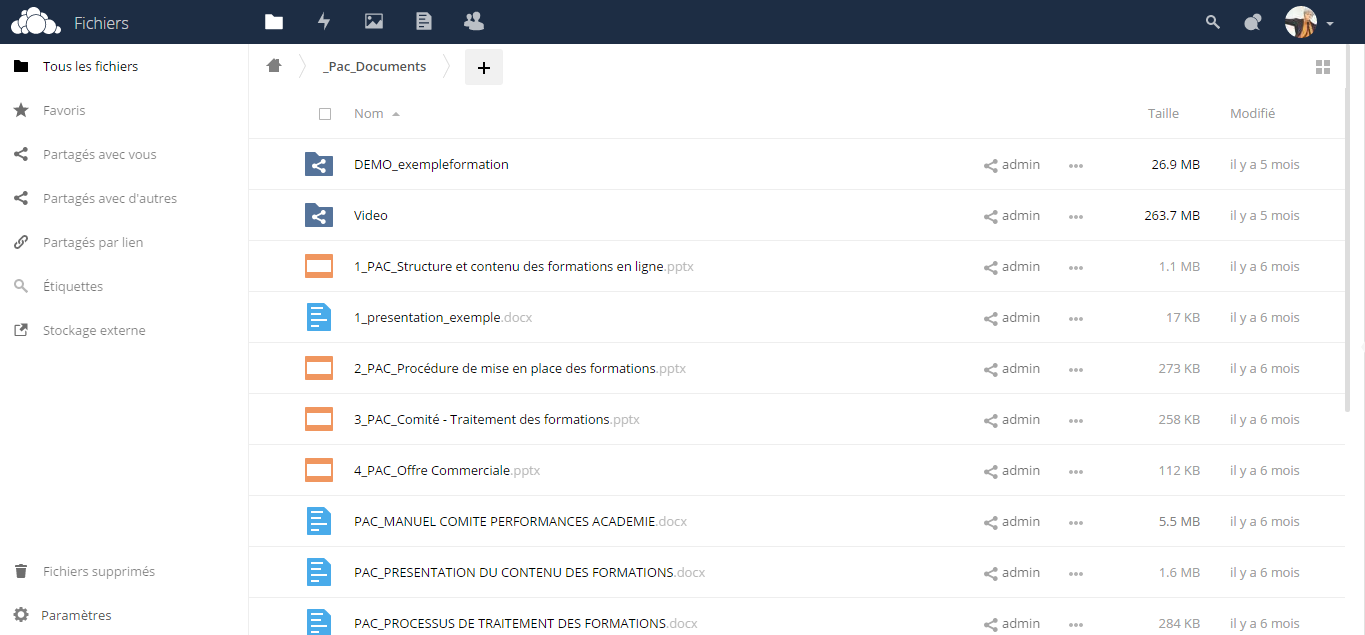Open notifications via the bell icon
The height and width of the screenshot is (635, 1365).
tap(1253, 21)
